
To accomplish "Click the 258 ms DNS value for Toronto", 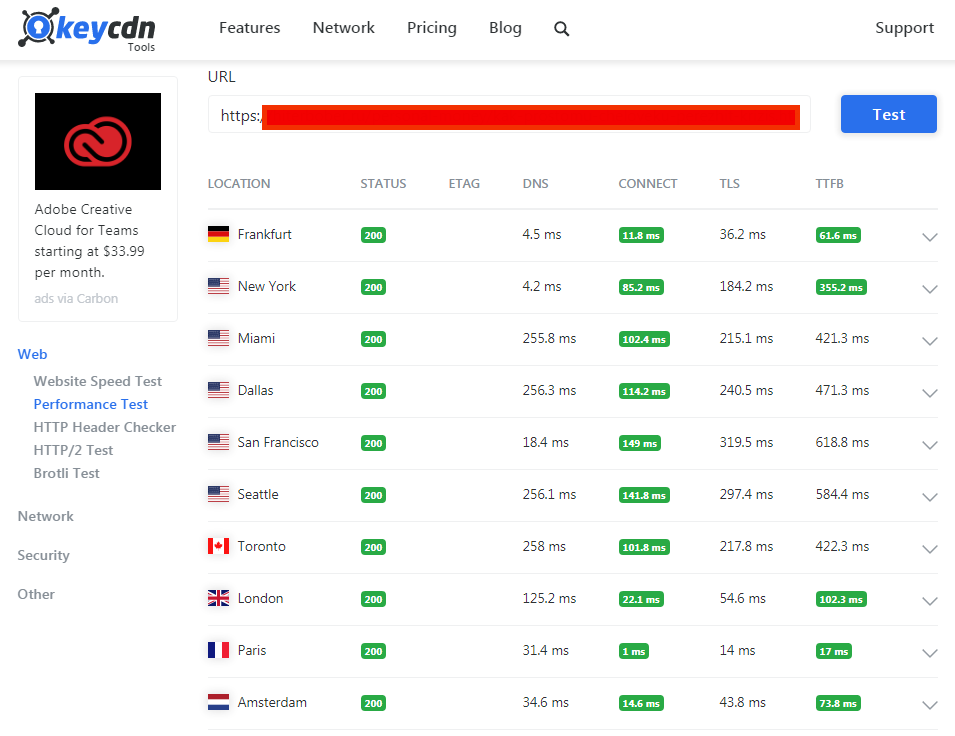I will click(544, 547).
